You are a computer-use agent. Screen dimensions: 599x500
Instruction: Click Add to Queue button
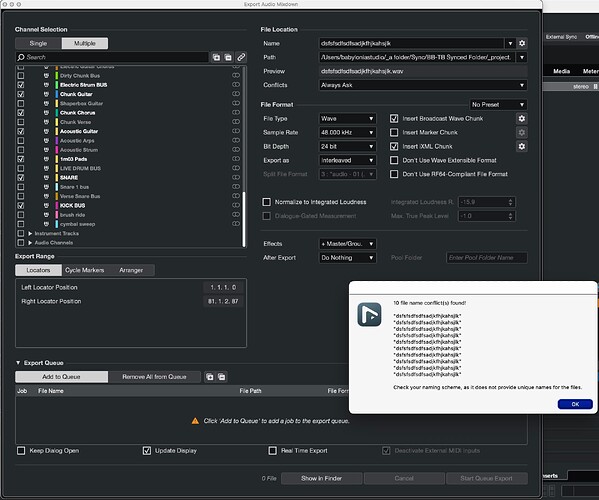tap(61, 377)
